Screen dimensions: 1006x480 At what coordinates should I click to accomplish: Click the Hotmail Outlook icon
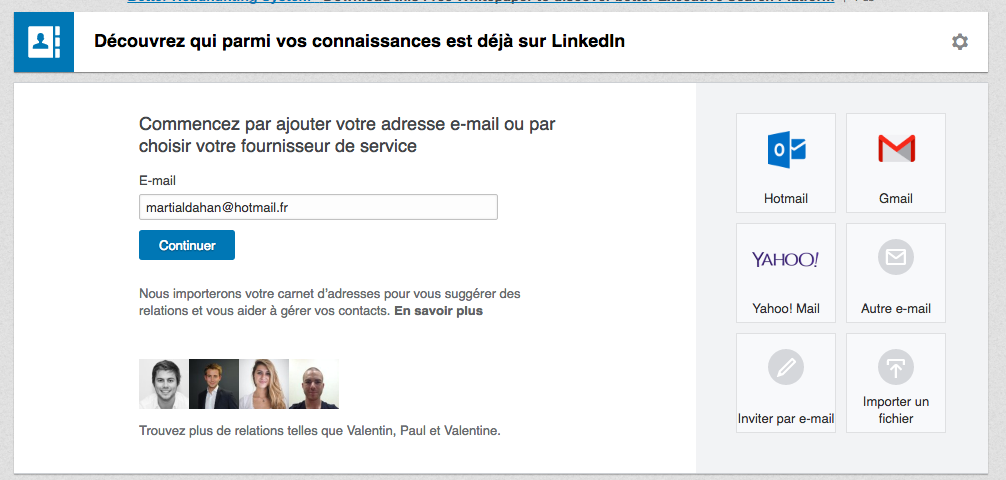[x=785, y=149]
